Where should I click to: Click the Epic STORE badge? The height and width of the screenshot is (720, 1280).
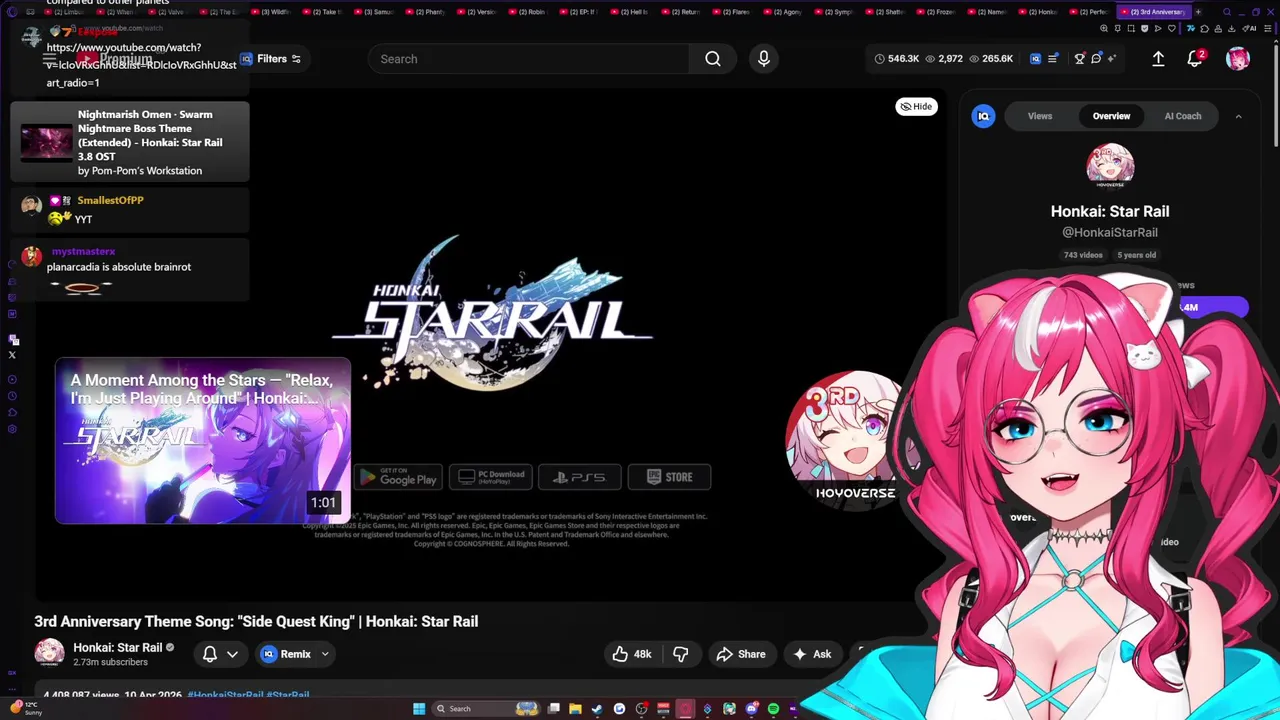point(669,477)
